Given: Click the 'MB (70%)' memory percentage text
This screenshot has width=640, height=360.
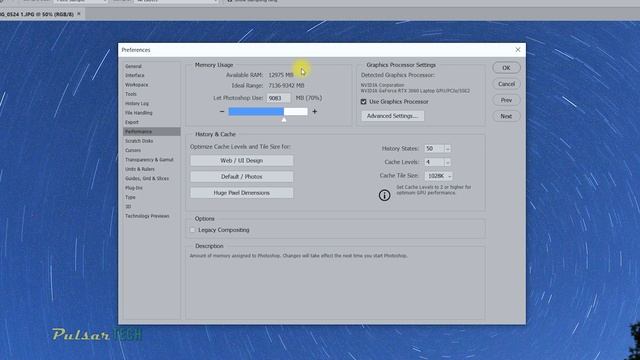Looking at the screenshot, I should tap(309, 98).
